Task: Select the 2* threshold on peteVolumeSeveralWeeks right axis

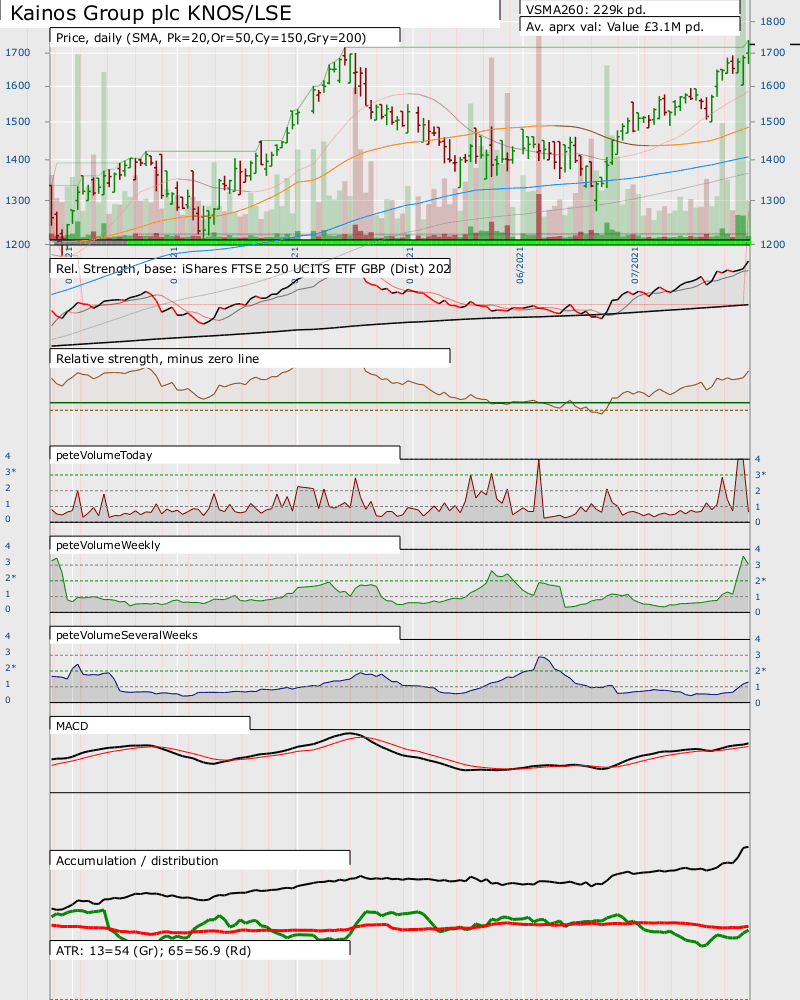Action: [760, 670]
